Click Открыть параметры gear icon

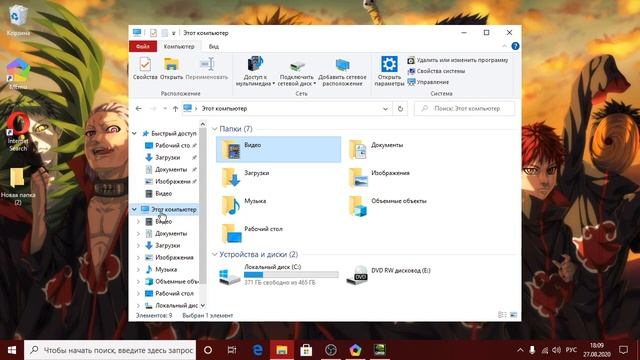pos(389,64)
